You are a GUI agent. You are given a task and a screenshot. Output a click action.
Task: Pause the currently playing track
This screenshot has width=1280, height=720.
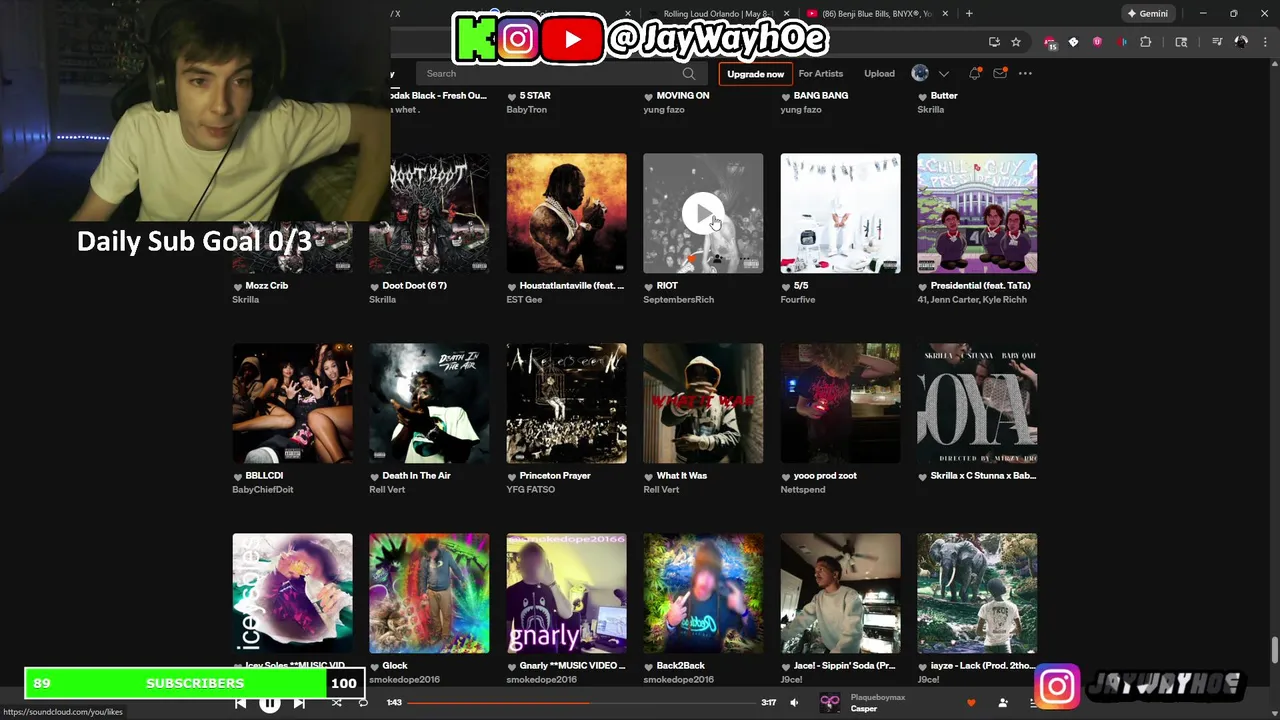click(x=270, y=703)
